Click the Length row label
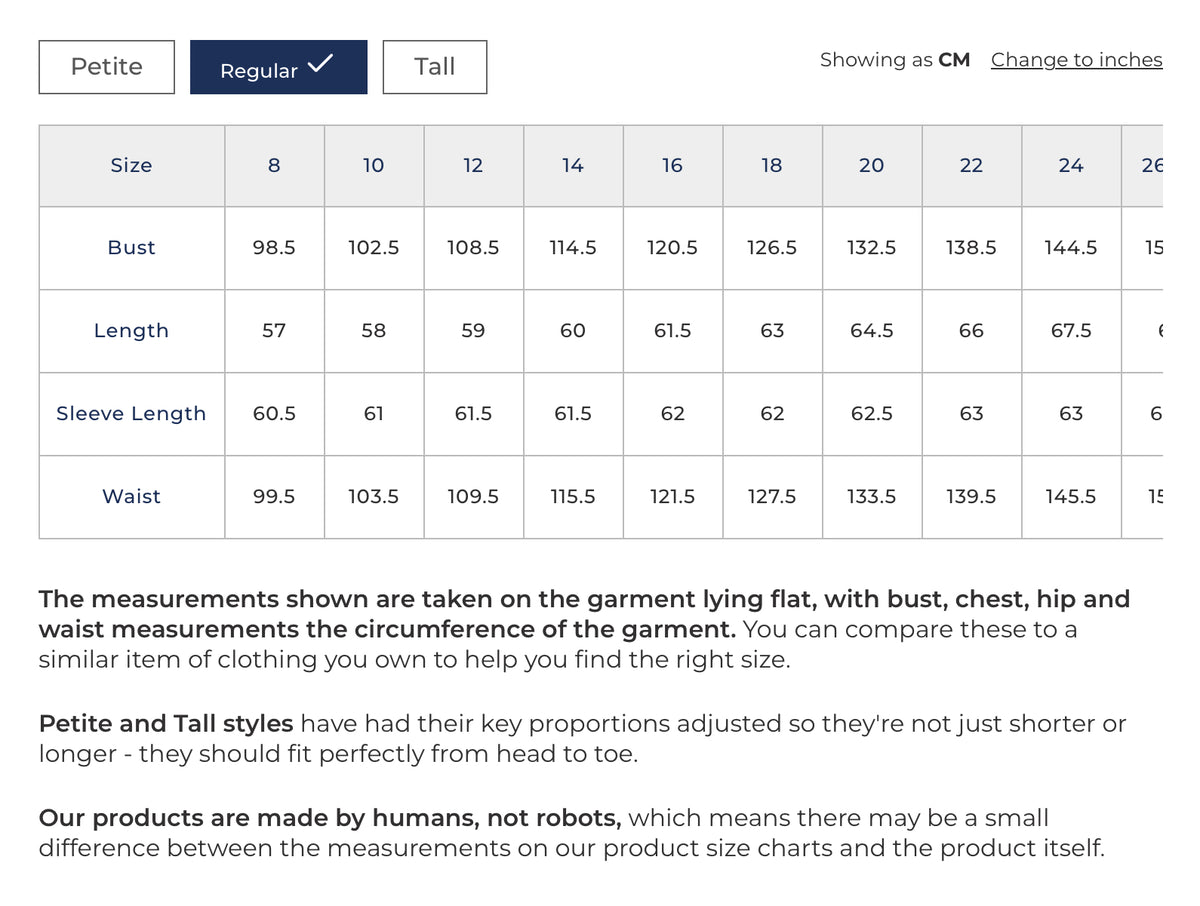This screenshot has height=906, width=1200. click(131, 331)
